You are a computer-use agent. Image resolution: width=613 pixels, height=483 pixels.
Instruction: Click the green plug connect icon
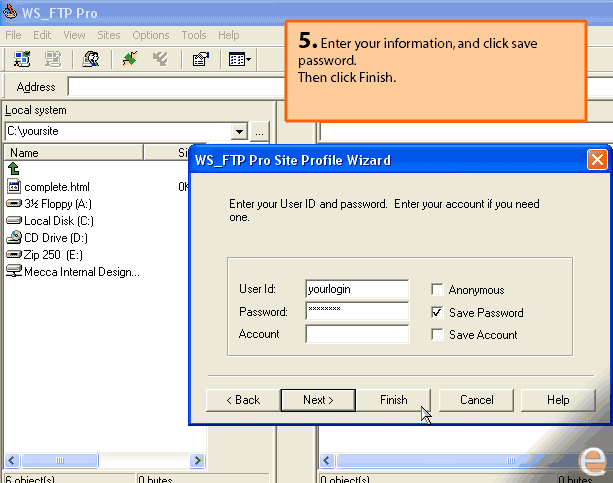(x=129, y=60)
